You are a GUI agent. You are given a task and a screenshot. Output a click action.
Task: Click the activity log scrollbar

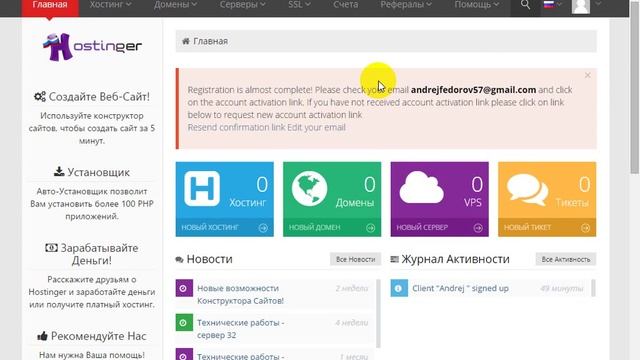(x=593, y=288)
